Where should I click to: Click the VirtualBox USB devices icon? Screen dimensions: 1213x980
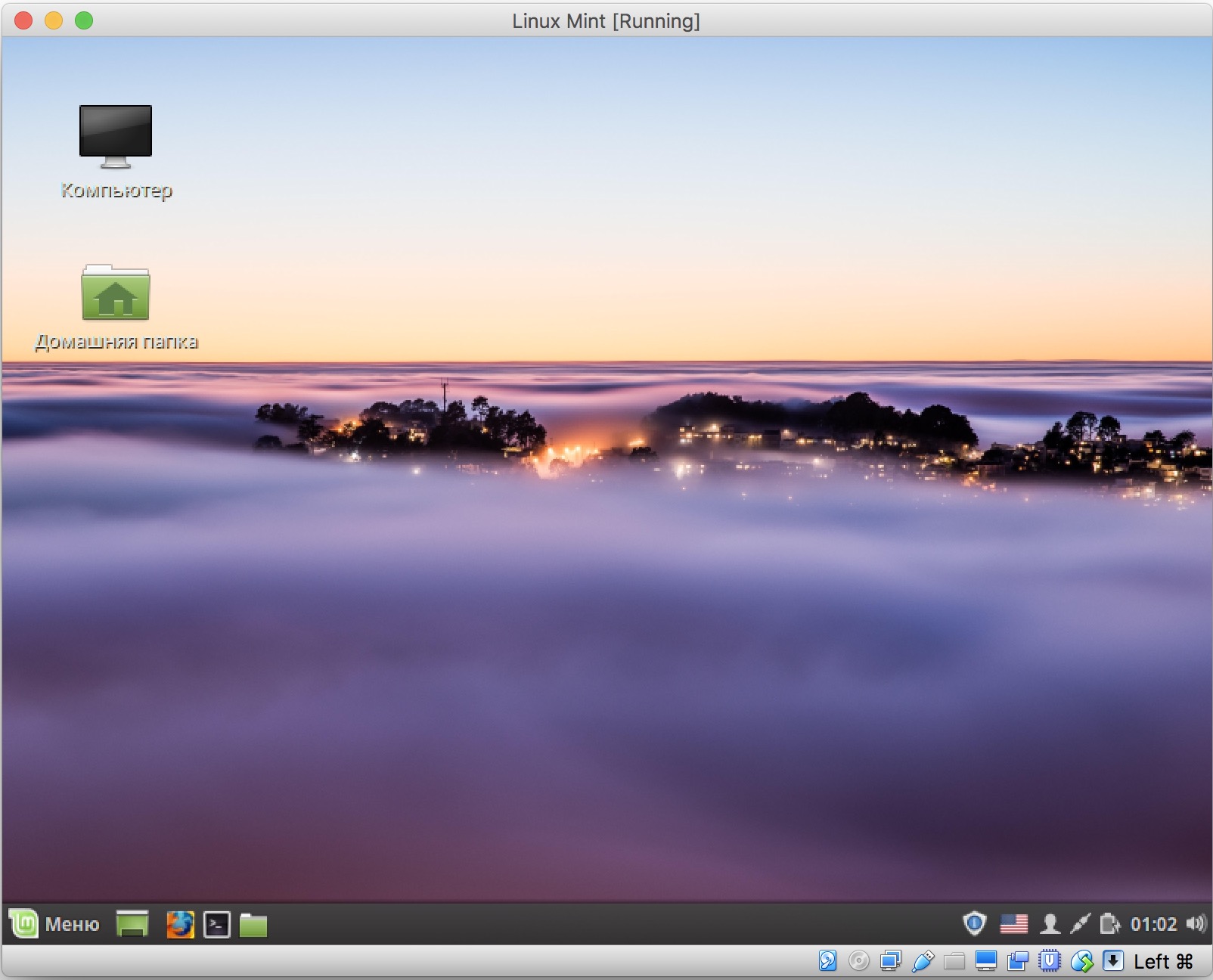923,961
